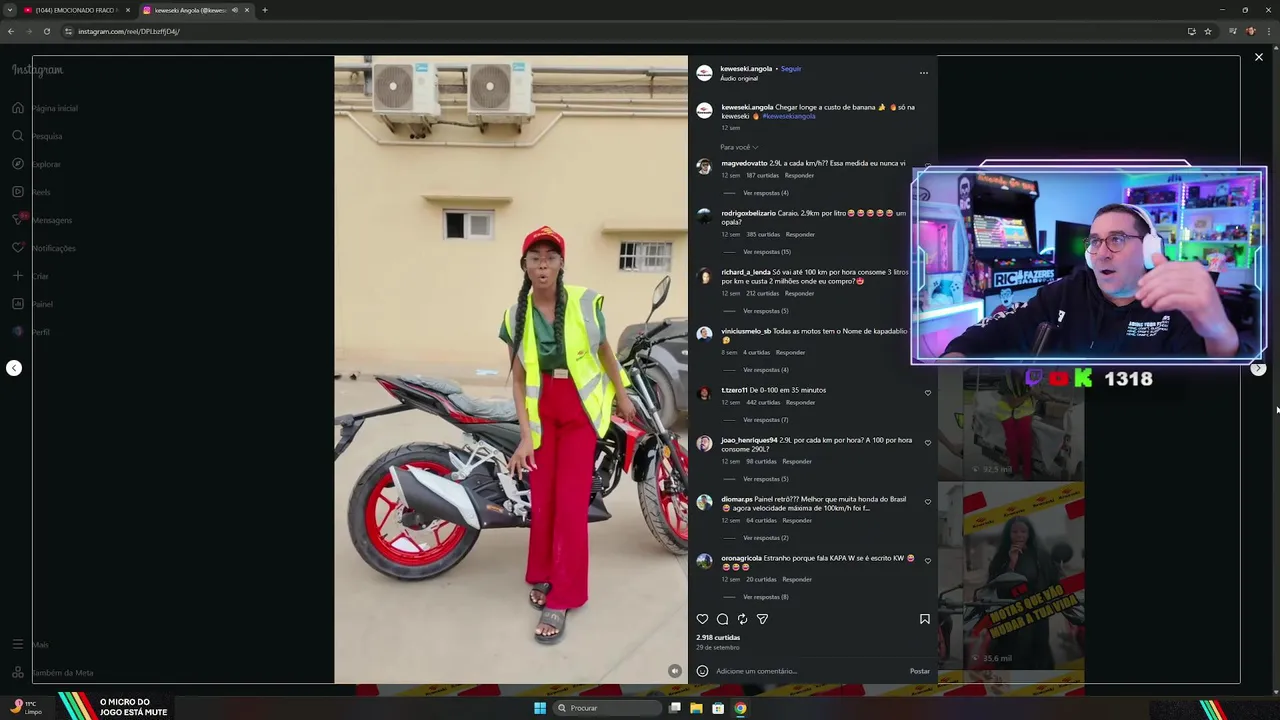1280x720 pixels.
Task: Open keweseki.angola profile picture in header
Action: click(x=704, y=73)
